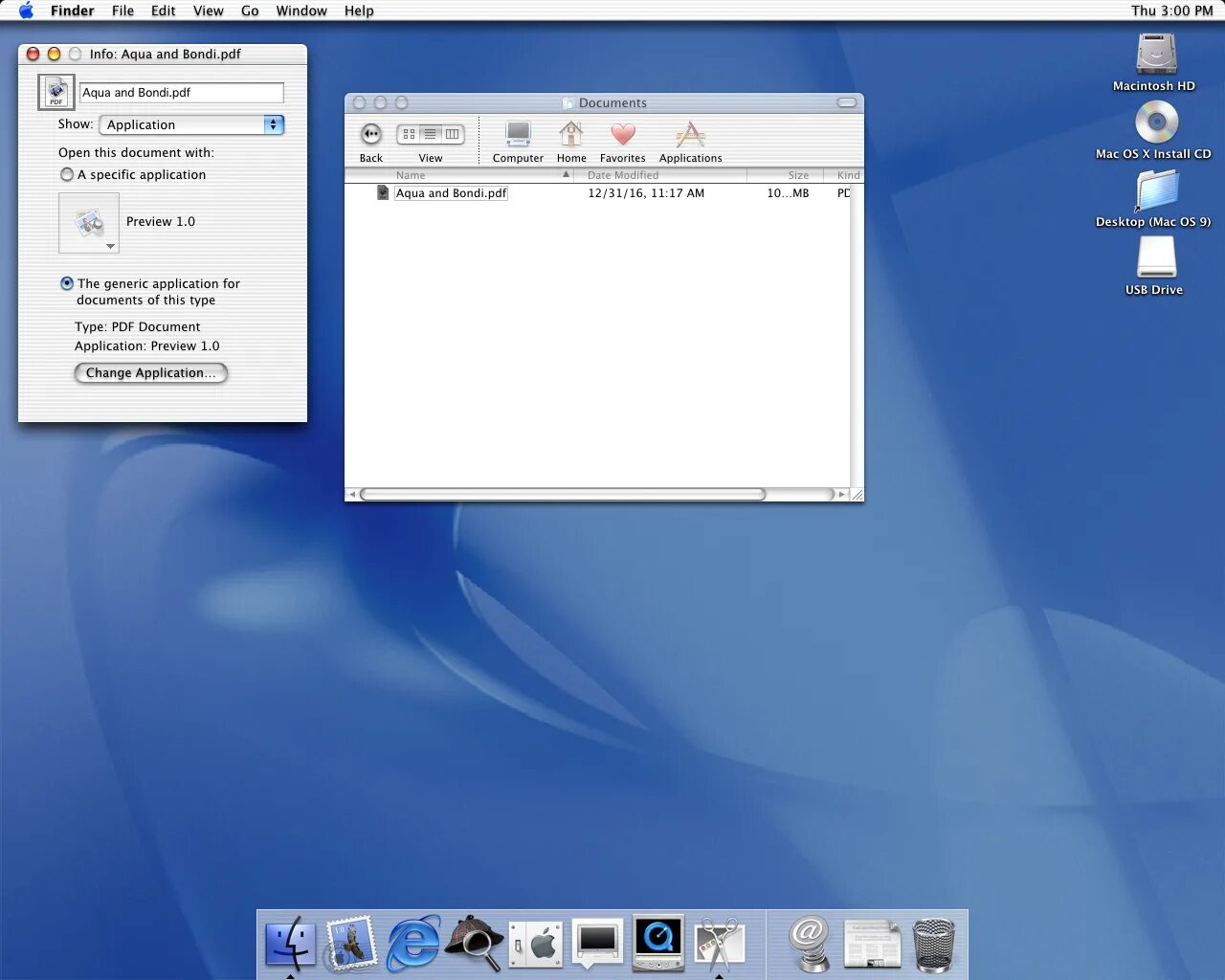
Task: Open the Show: Application popup menu
Action: pyautogui.click(x=191, y=124)
